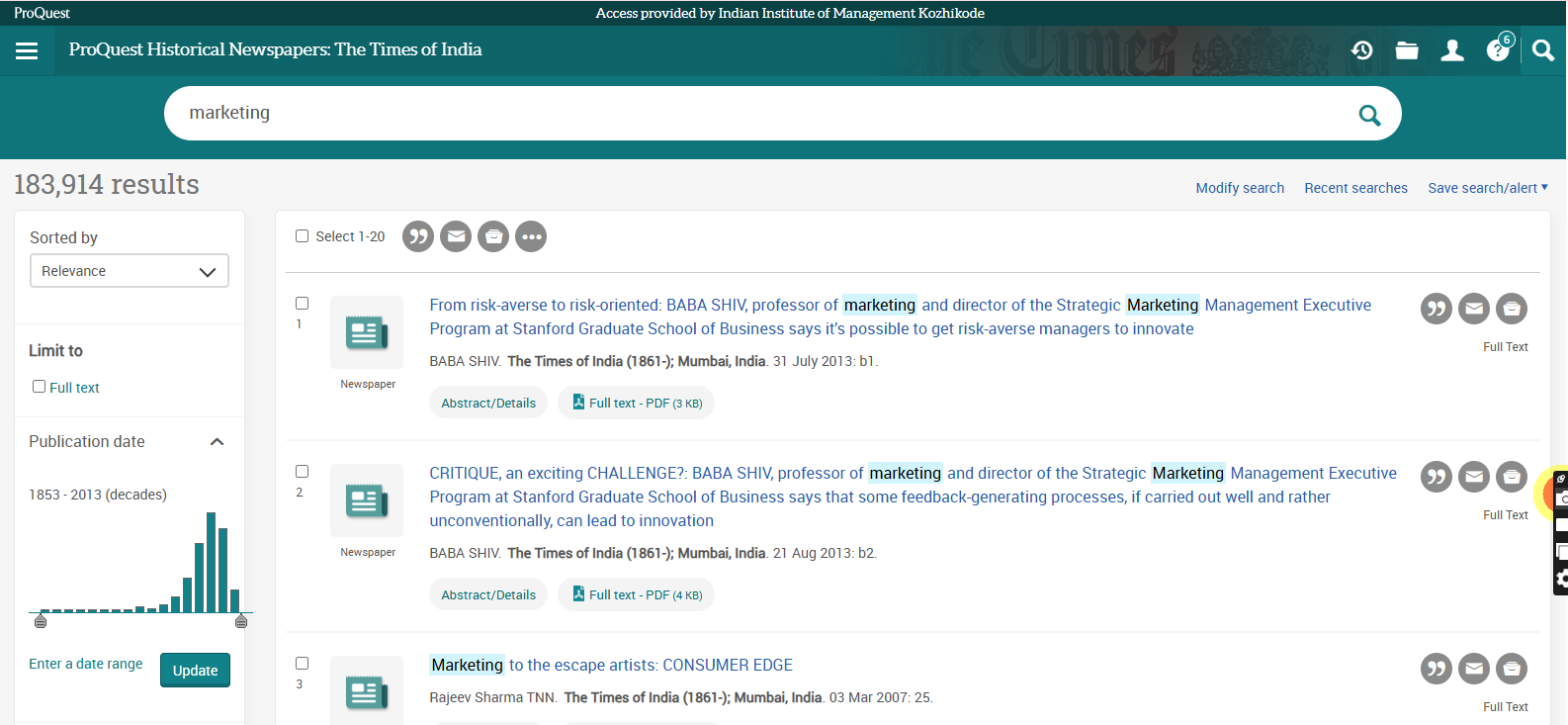Screen dimensions: 1568x725
Task: Click the more actions ellipsis icon
Action: coord(531,236)
